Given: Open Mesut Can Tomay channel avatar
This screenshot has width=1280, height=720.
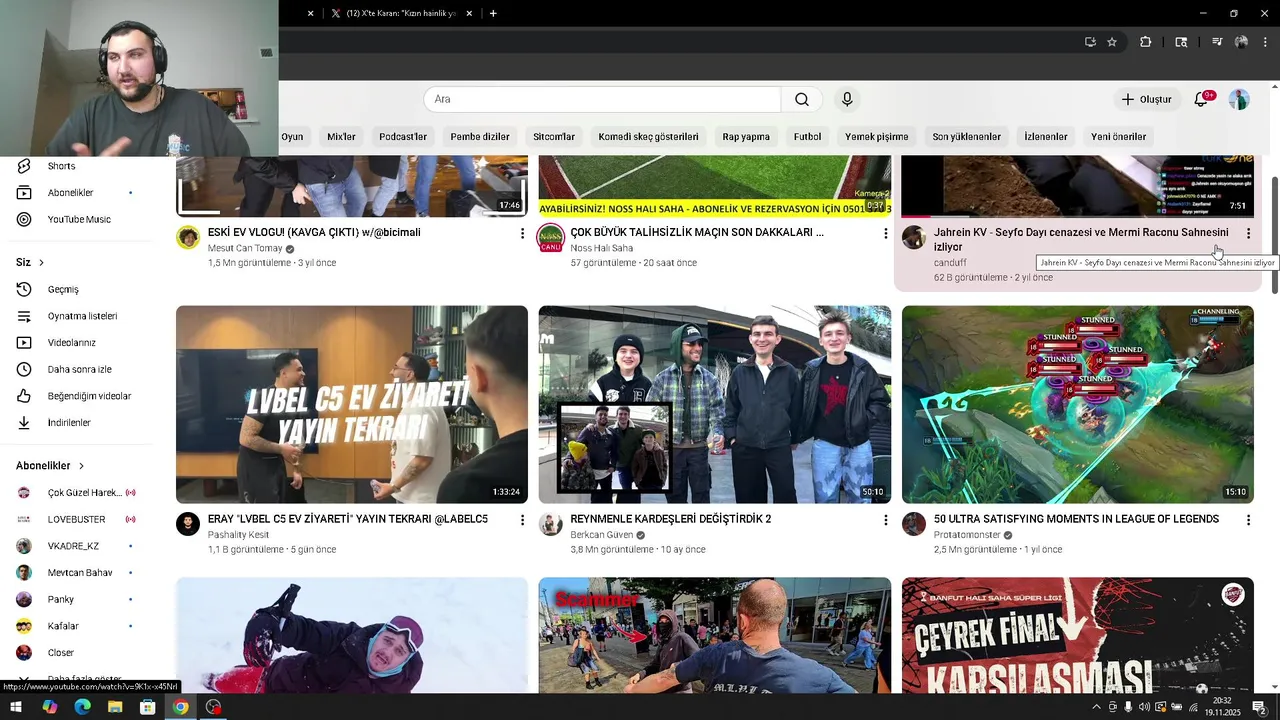Looking at the screenshot, I should click(x=188, y=237).
